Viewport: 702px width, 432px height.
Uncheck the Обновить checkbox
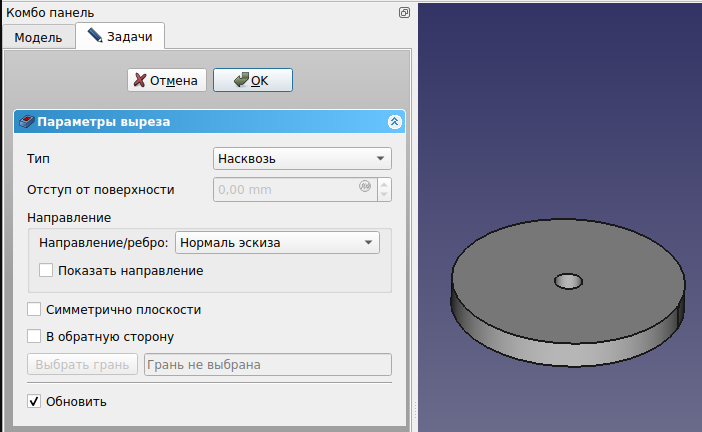[x=34, y=401]
